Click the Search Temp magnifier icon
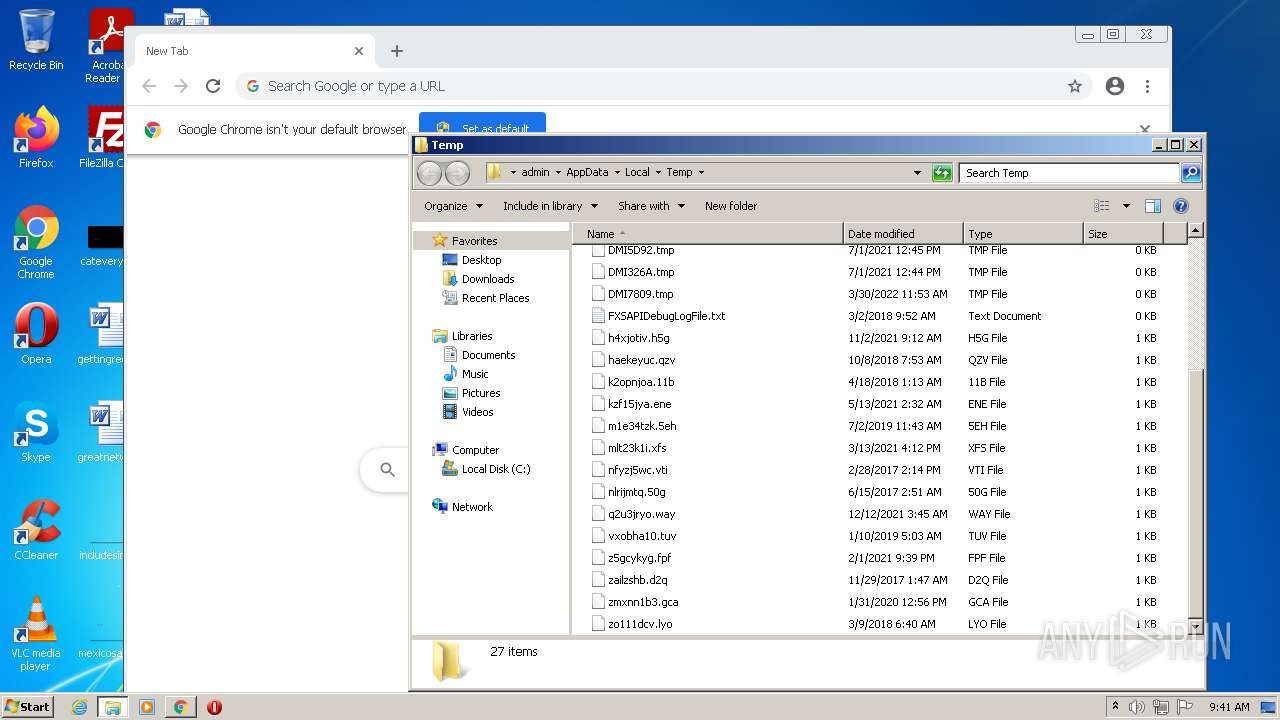Image resolution: width=1280 pixels, height=720 pixels. [x=1191, y=173]
